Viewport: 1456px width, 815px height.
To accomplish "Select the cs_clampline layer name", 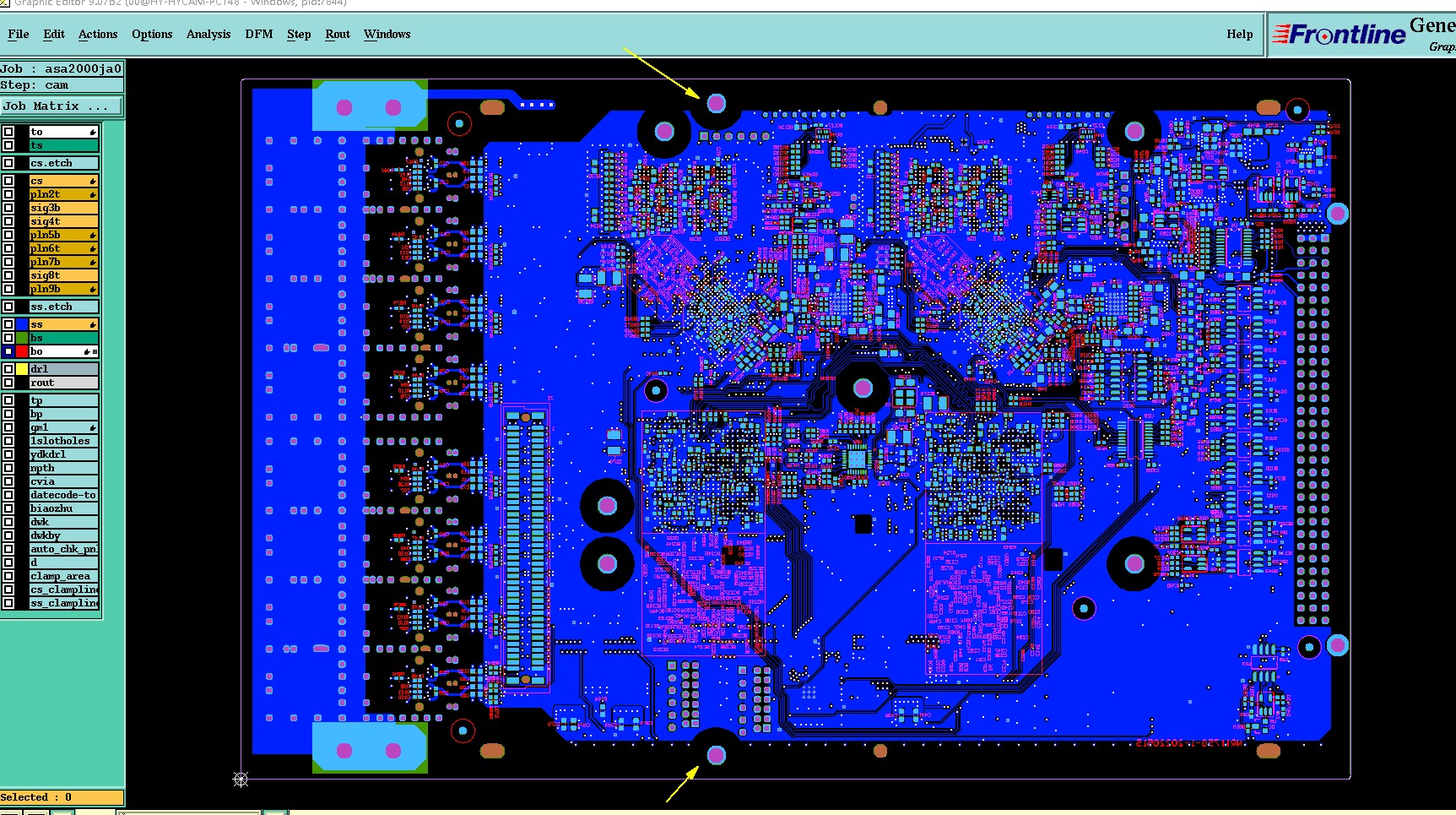I will (64, 590).
